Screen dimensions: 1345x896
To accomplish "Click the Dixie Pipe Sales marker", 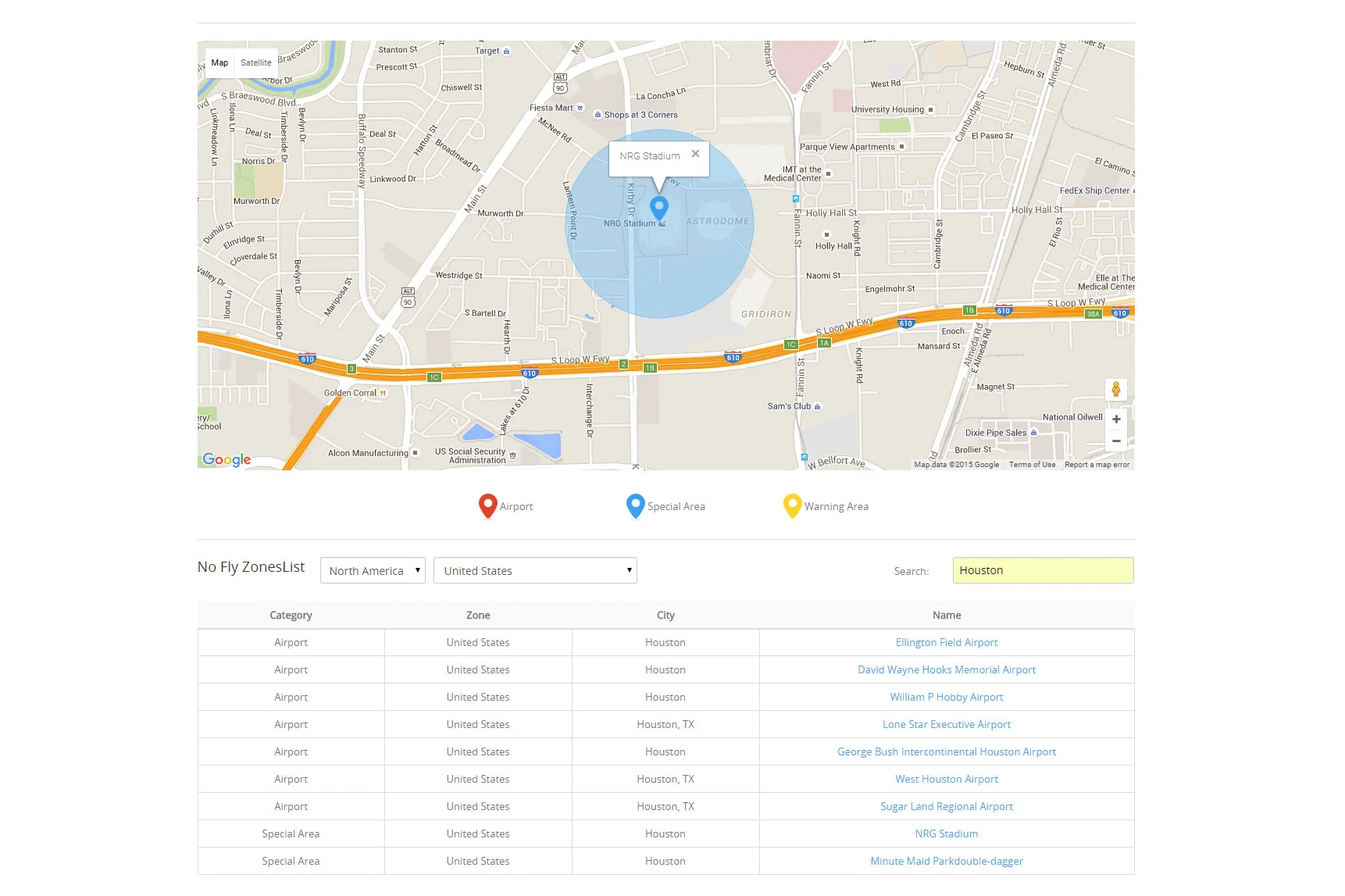I will tap(1033, 433).
